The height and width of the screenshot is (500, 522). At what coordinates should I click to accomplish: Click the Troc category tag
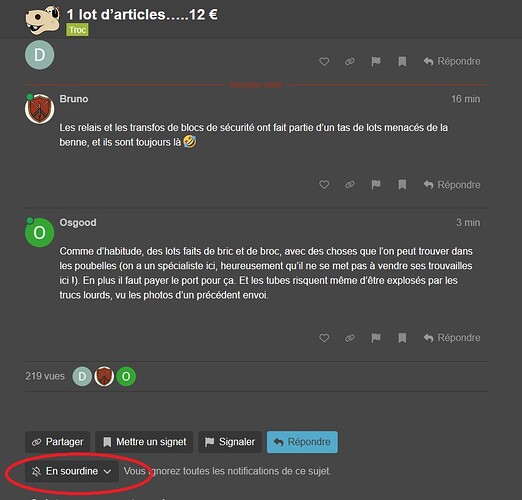pyautogui.click(x=77, y=30)
